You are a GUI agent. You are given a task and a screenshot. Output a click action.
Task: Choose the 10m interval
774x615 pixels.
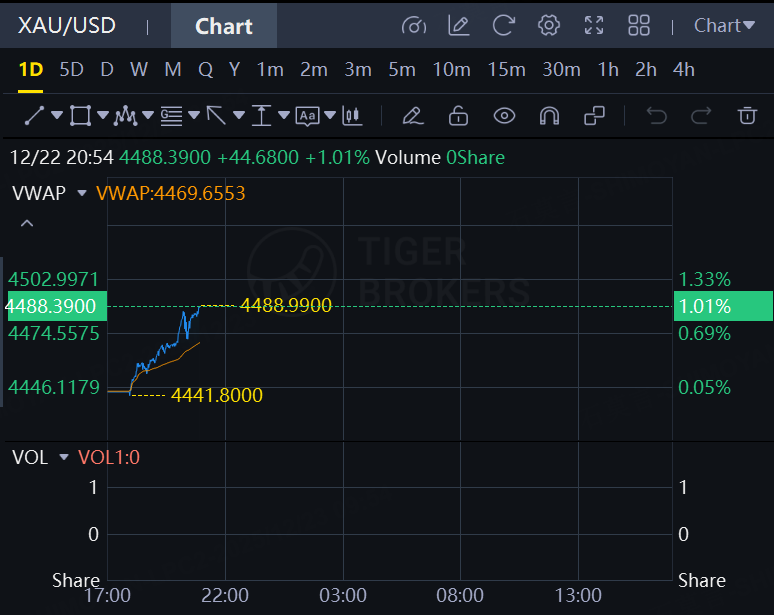click(452, 70)
